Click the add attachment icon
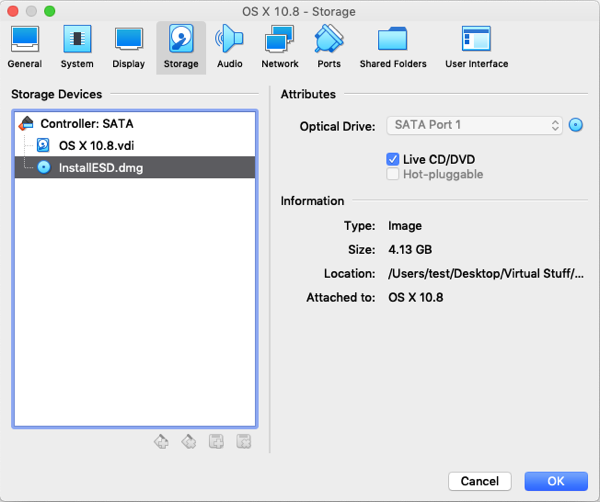 click(x=216, y=442)
